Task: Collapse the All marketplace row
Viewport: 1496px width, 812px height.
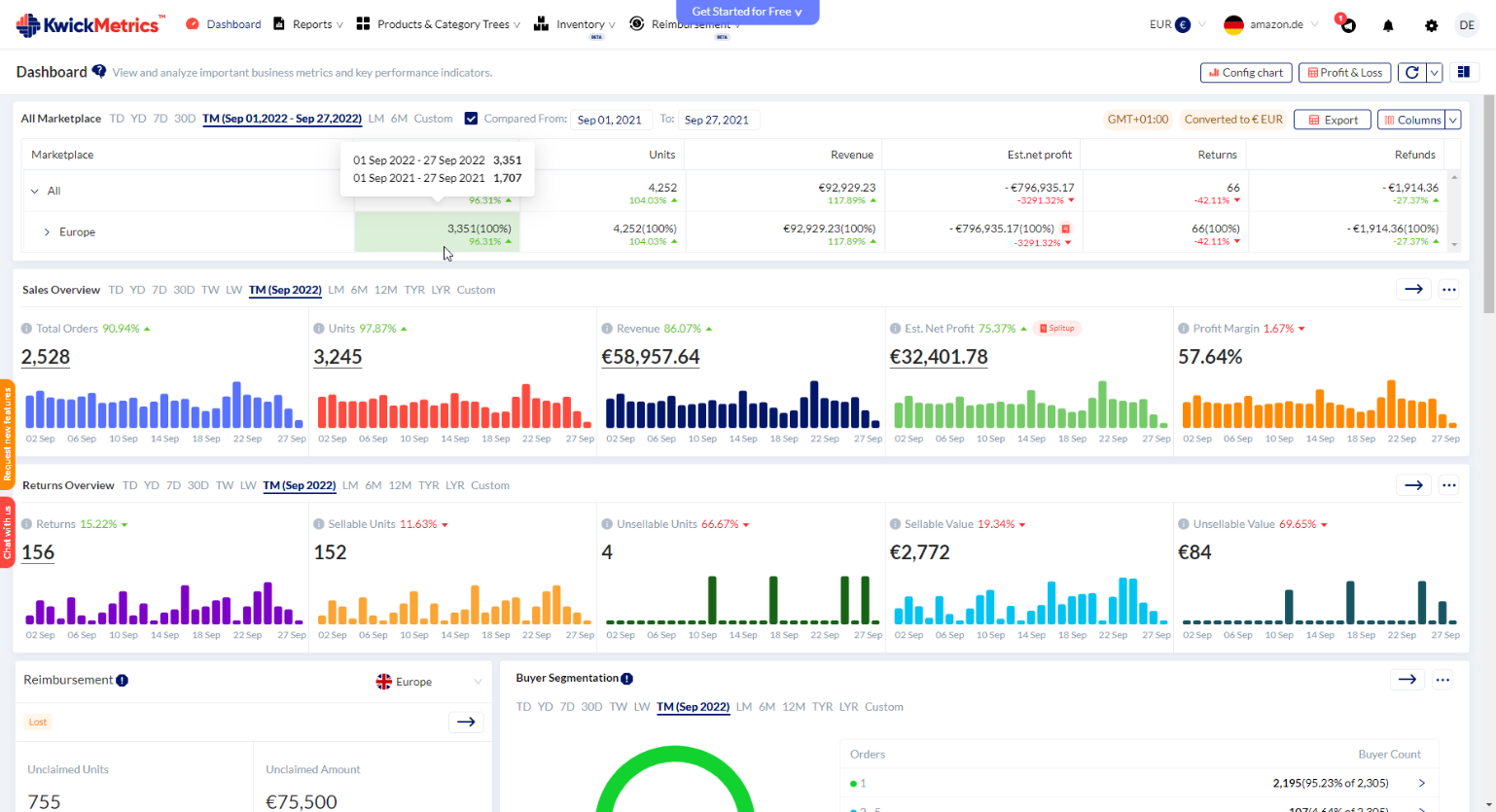Action: 35,191
